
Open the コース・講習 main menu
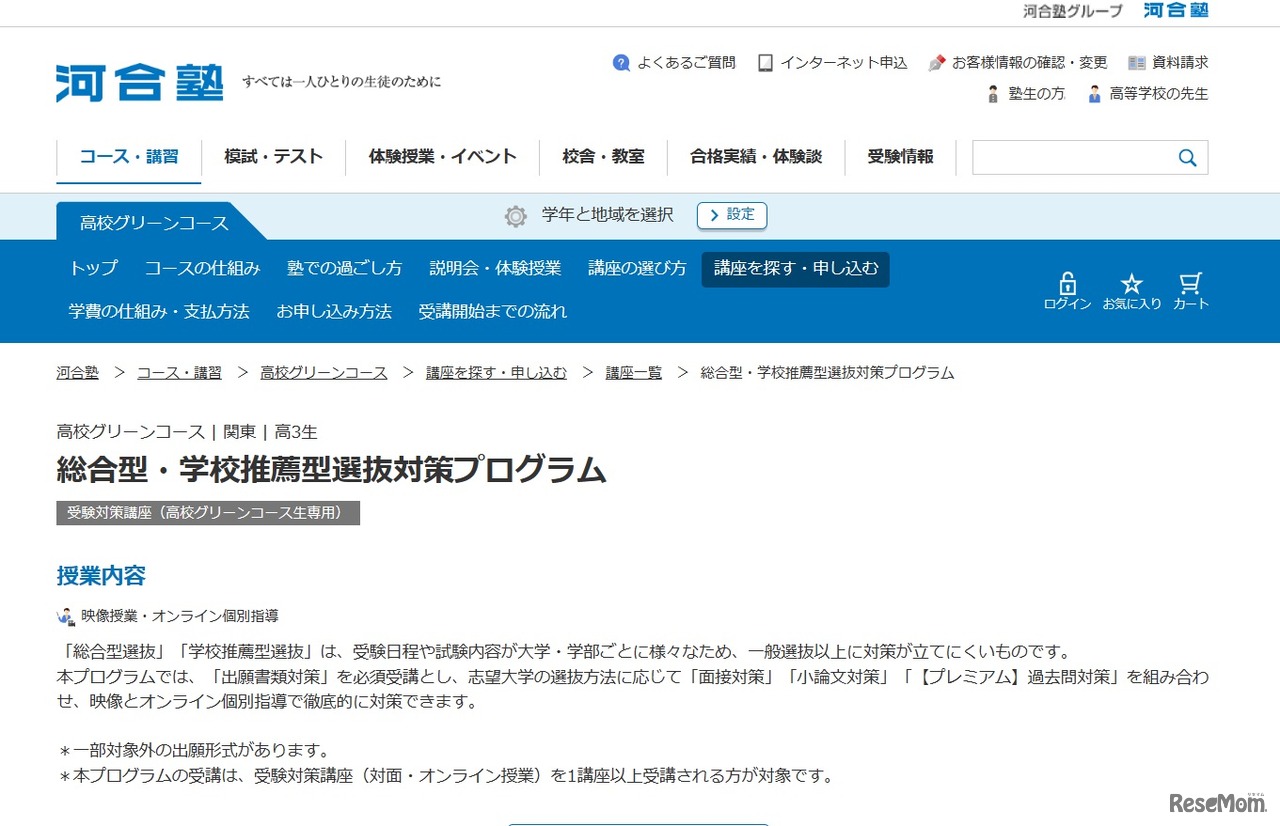[129, 157]
